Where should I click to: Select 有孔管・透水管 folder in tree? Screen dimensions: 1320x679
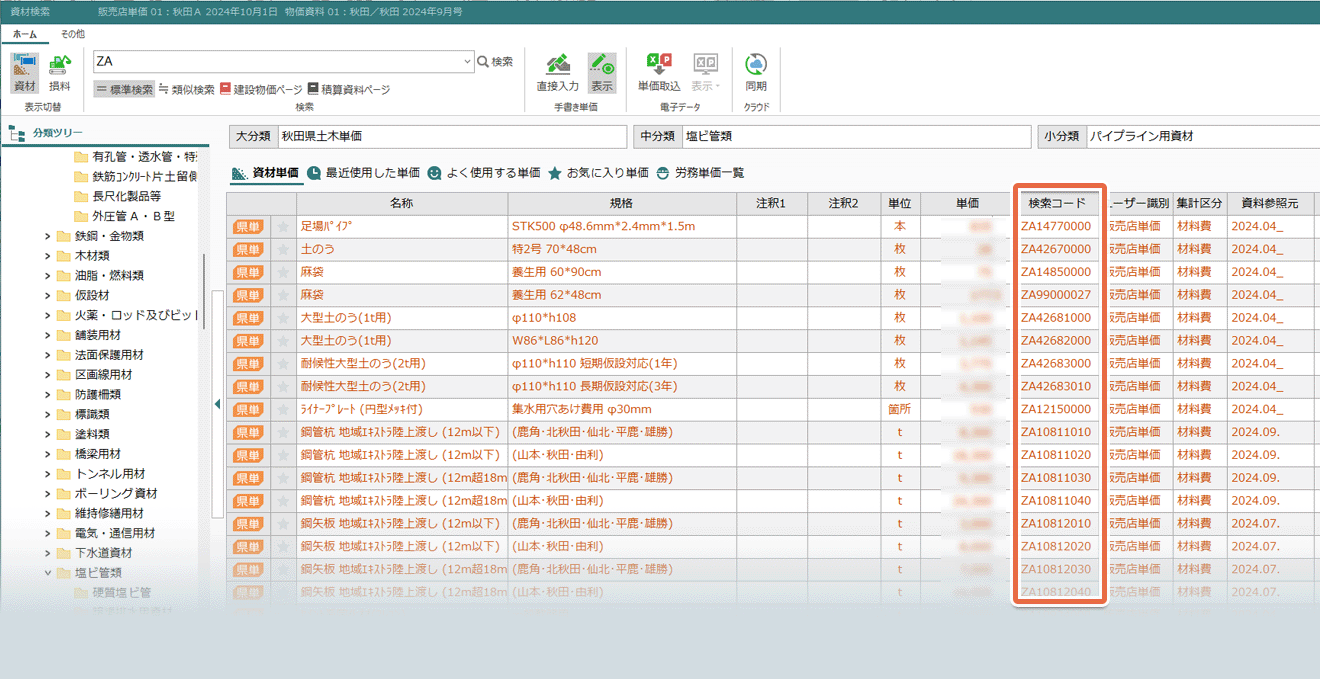[136, 157]
